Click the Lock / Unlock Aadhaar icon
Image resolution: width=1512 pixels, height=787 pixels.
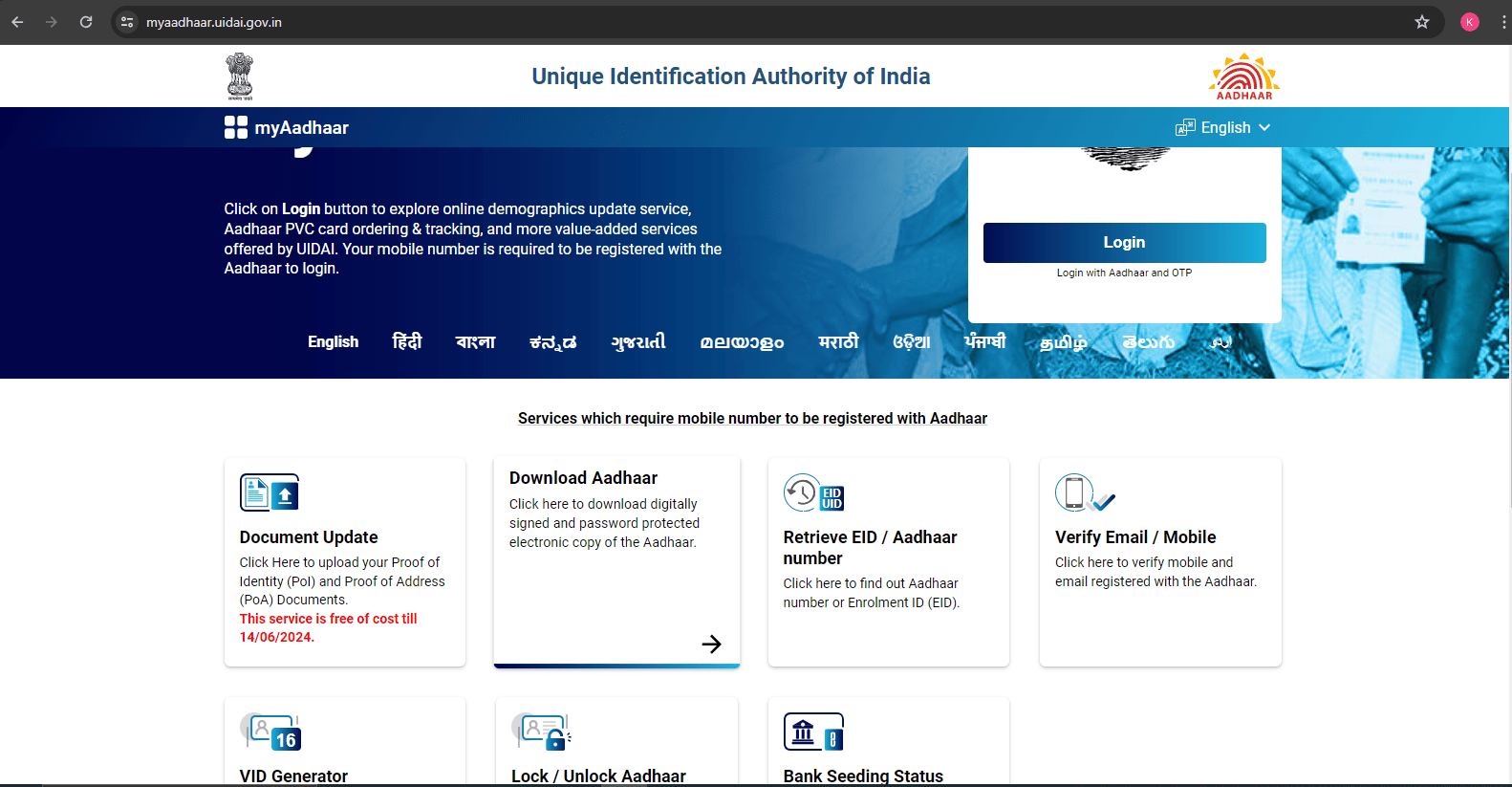(x=541, y=732)
